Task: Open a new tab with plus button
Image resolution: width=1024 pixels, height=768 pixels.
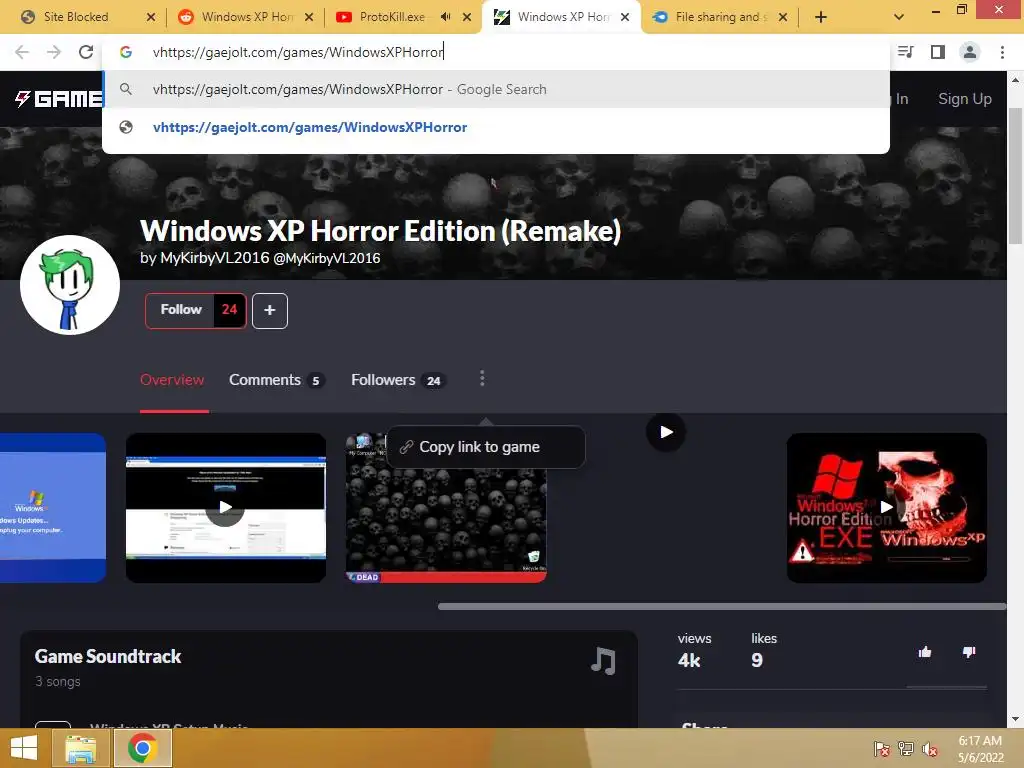Action: [821, 17]
